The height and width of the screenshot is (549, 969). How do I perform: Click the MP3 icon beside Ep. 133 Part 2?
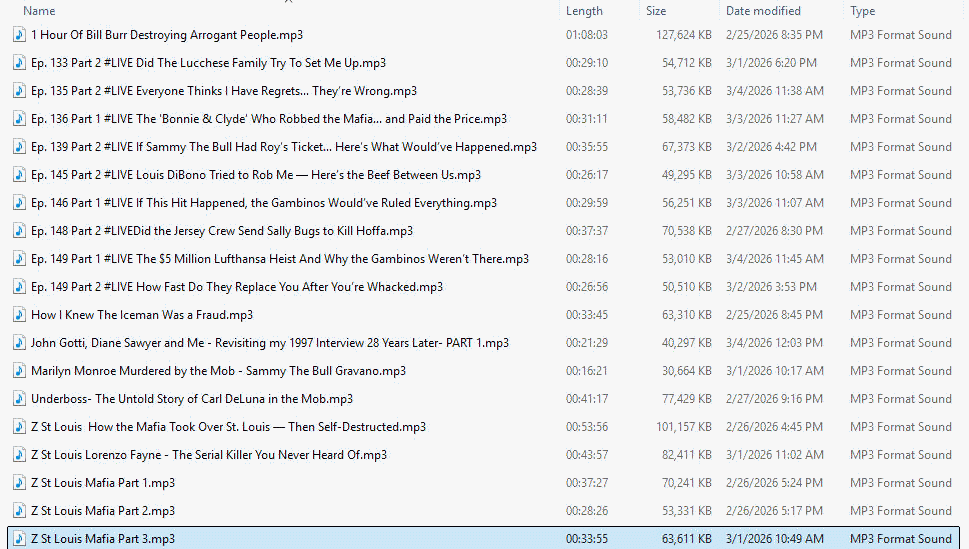tap(19, 63)
